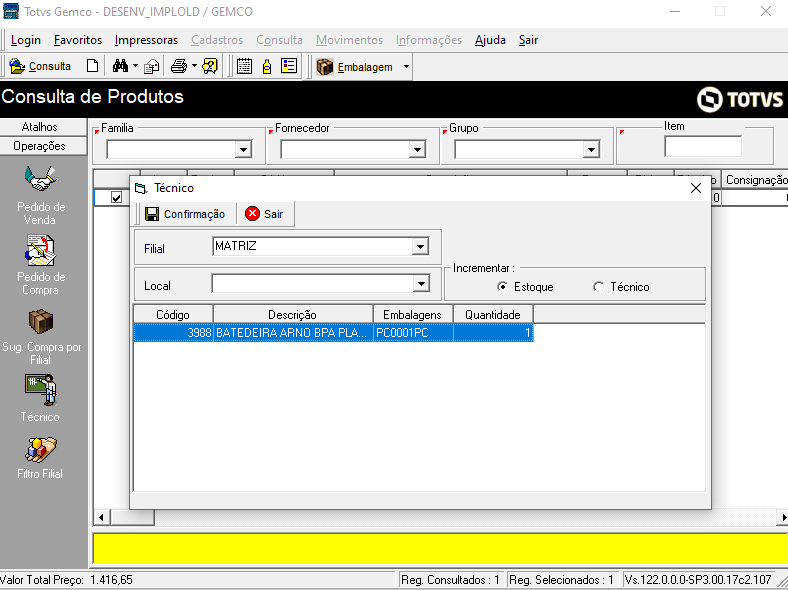Click the Técnico dialog title icon
The image size is (788, 590).
[140, 188]
